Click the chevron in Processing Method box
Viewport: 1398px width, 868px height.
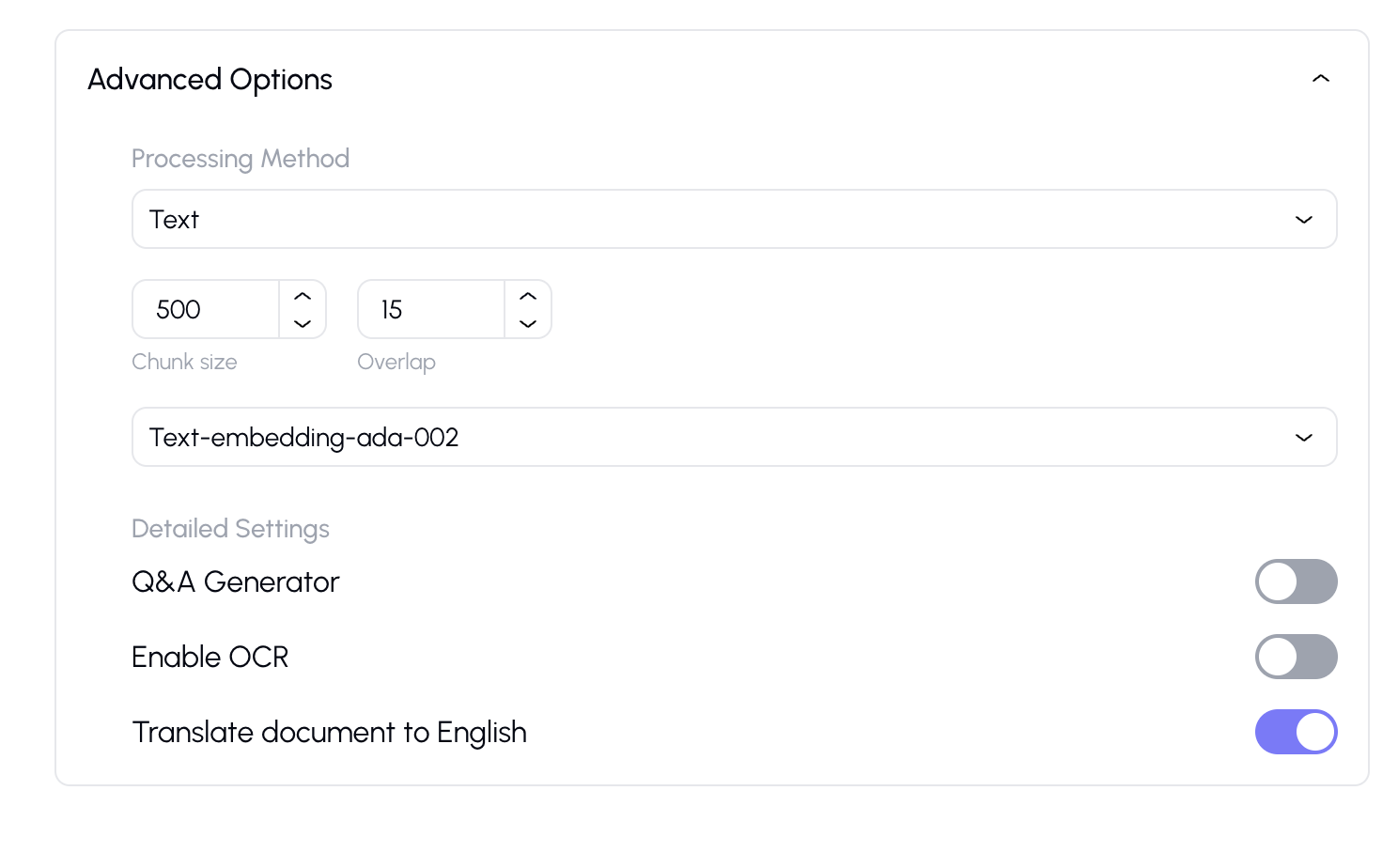point(1303,220)
